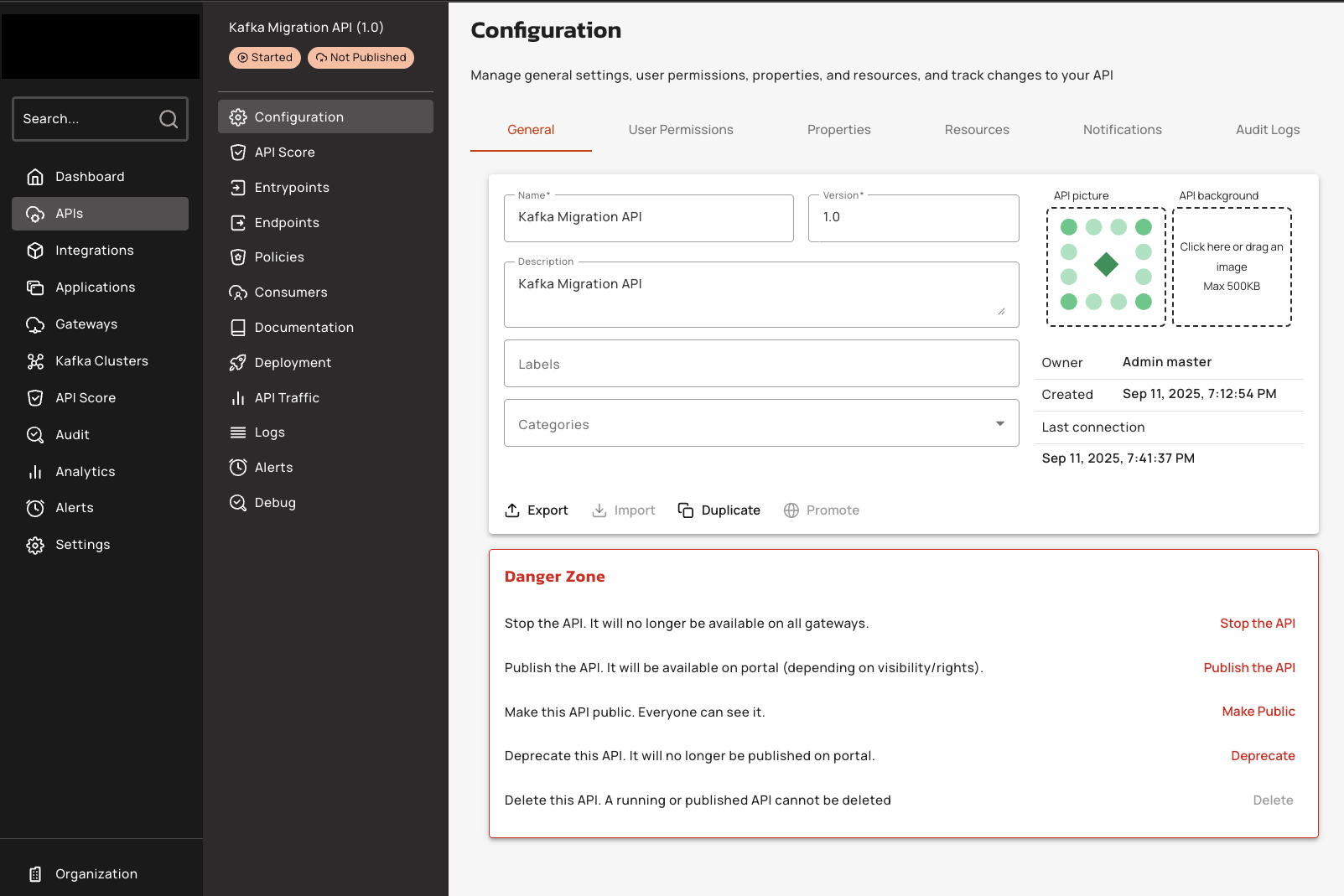Open Kafka Clusters from sidebar
Viewport: 1344px width, 896px height.
pos(101,361)
